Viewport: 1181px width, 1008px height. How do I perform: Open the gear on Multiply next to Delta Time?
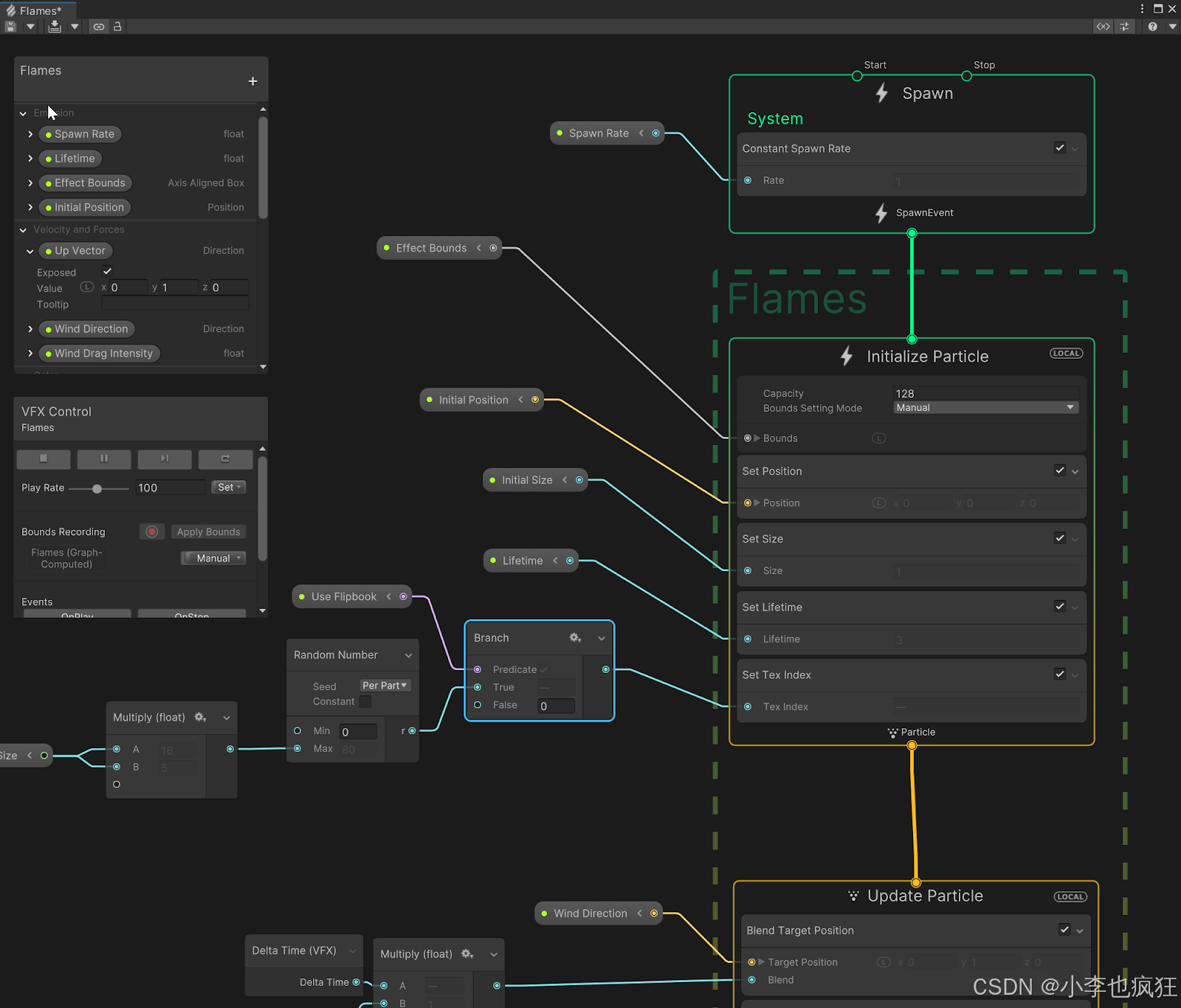coord(467,954)
